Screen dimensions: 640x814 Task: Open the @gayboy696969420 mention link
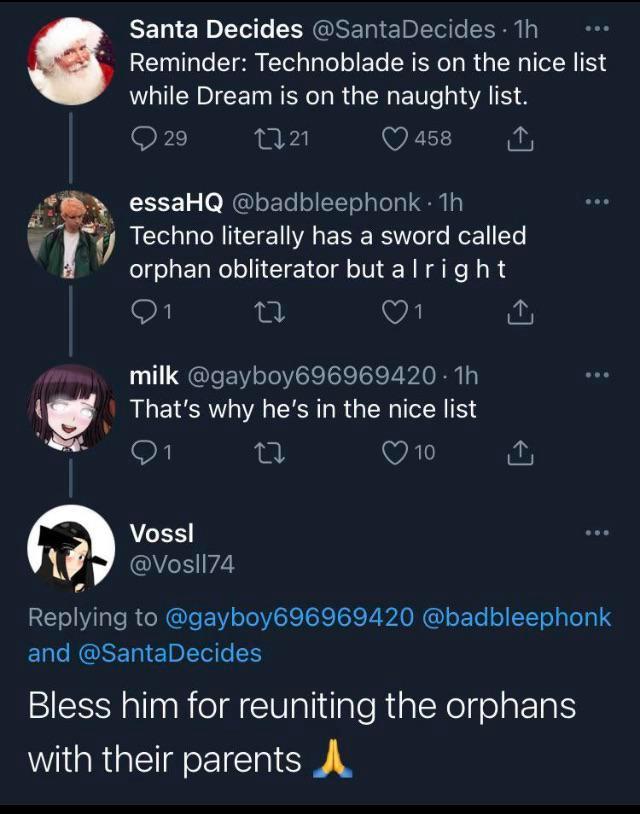[x=290, y=617]
